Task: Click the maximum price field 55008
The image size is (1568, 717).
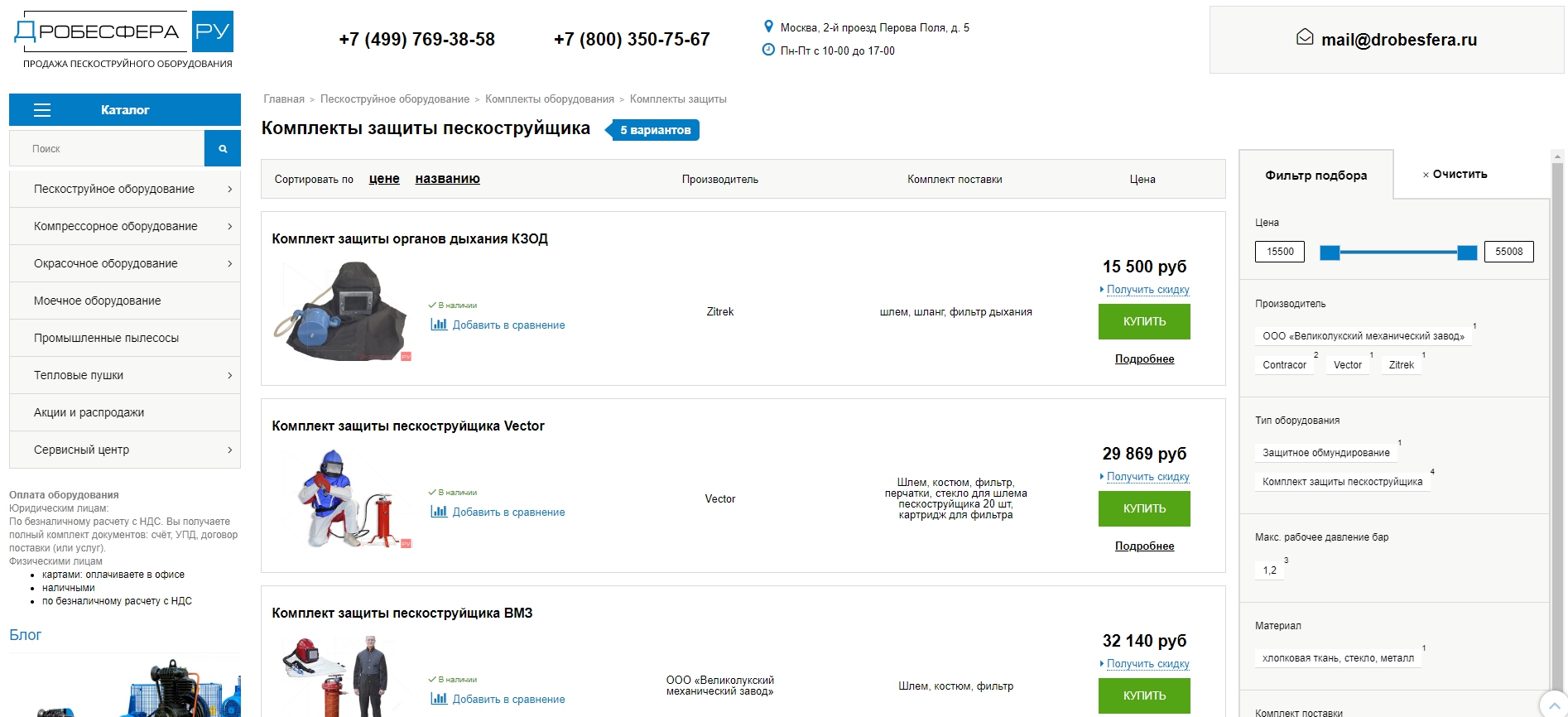Action: point(1508,252)
